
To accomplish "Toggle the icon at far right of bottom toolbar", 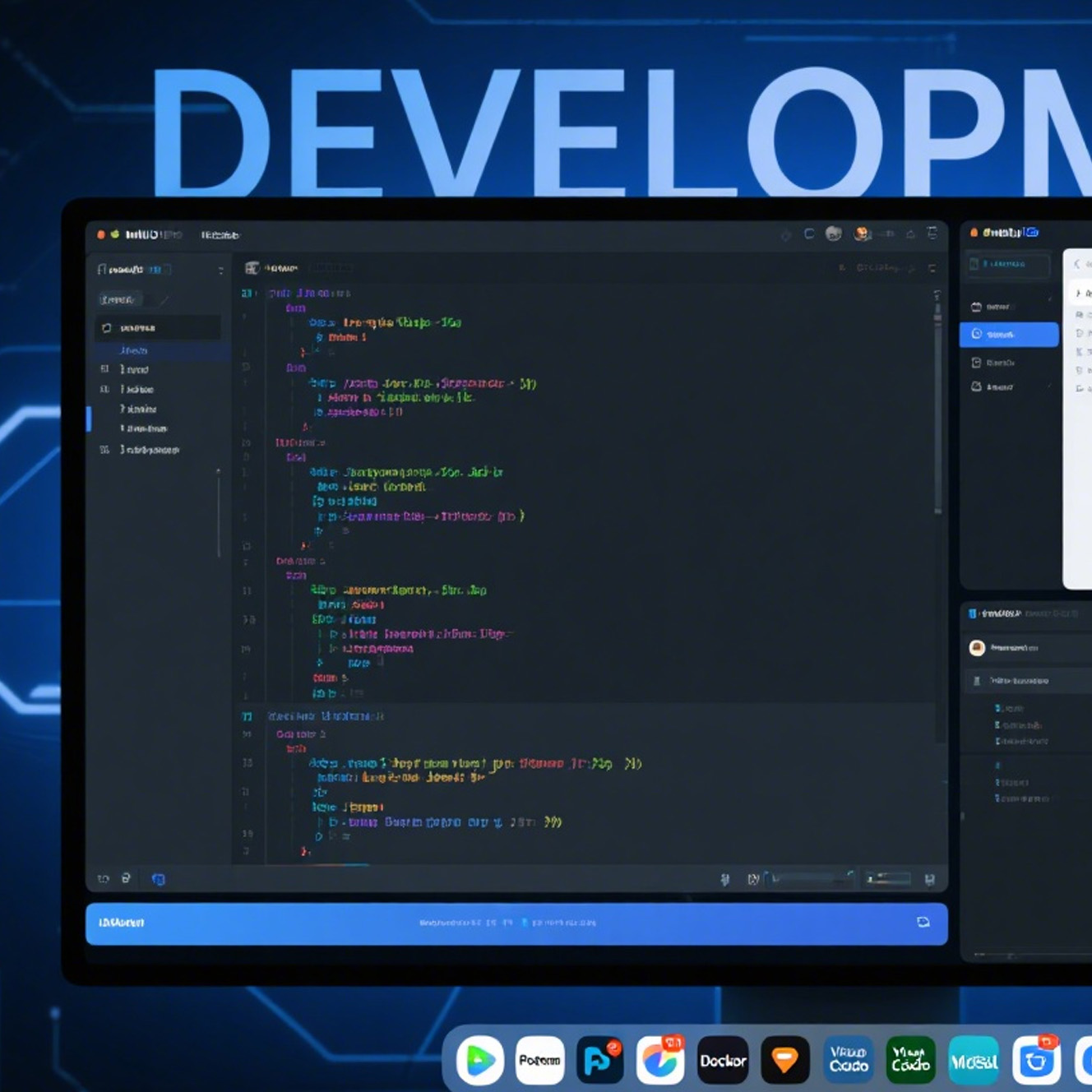I will point(929,879).
